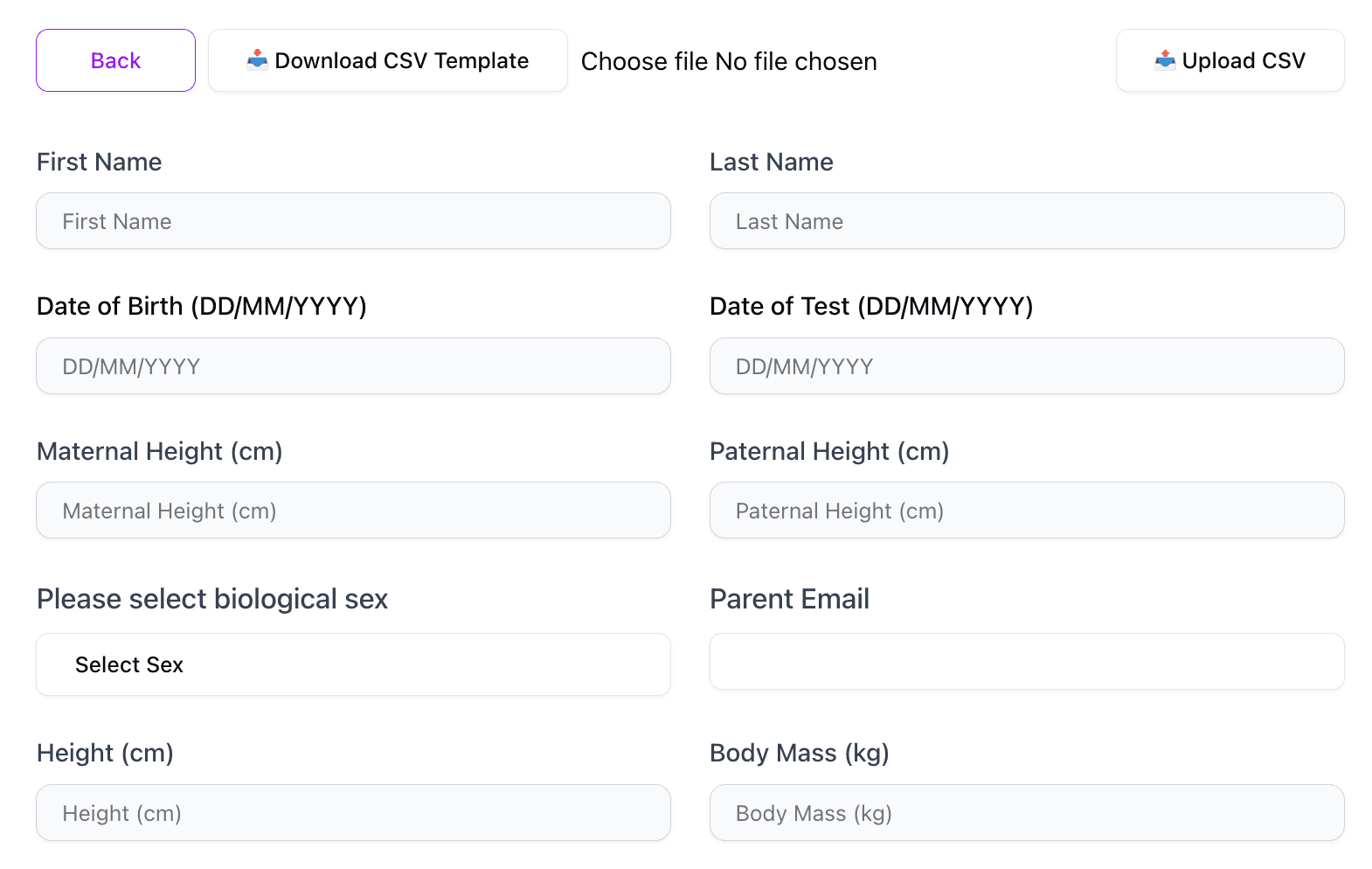Focus the First Name input field

click(353, 221)
